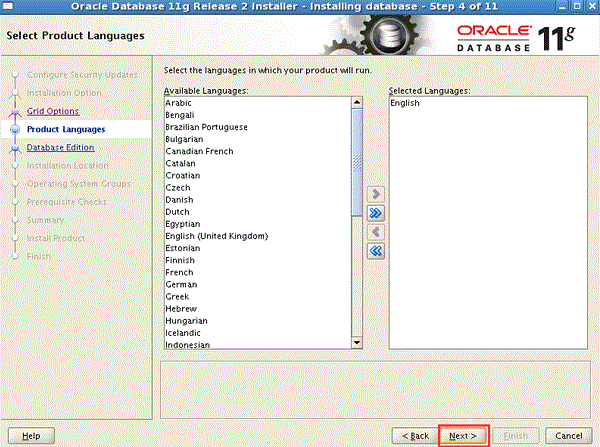
Task: Click the remove selected language arrow
Action: pos(376,232)
